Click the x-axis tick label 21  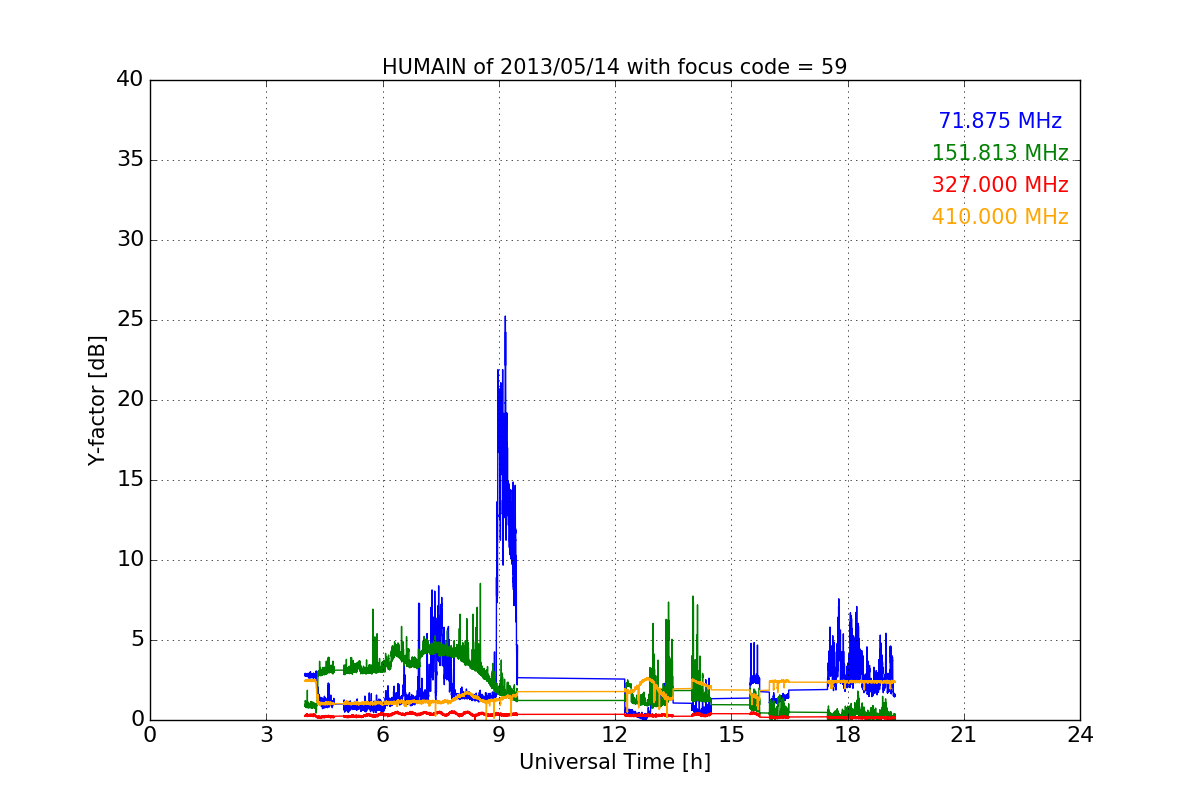pos(964,735)
